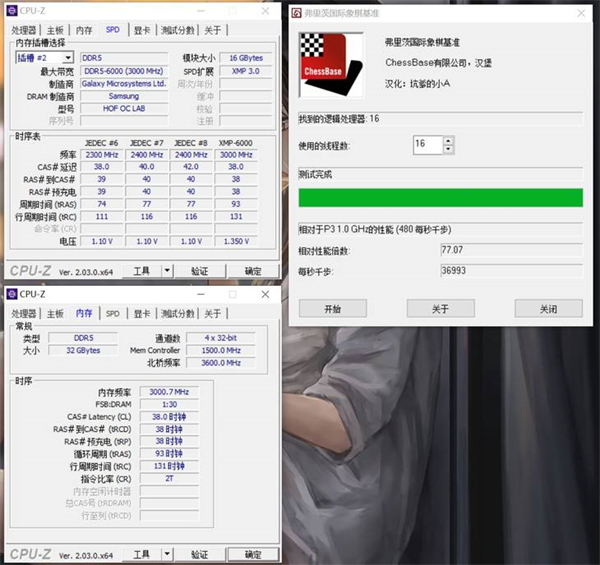The width and height of the screenshot is (600, 565).
Task: Increase the thread count with the up arrow
Action: [447, 140]
